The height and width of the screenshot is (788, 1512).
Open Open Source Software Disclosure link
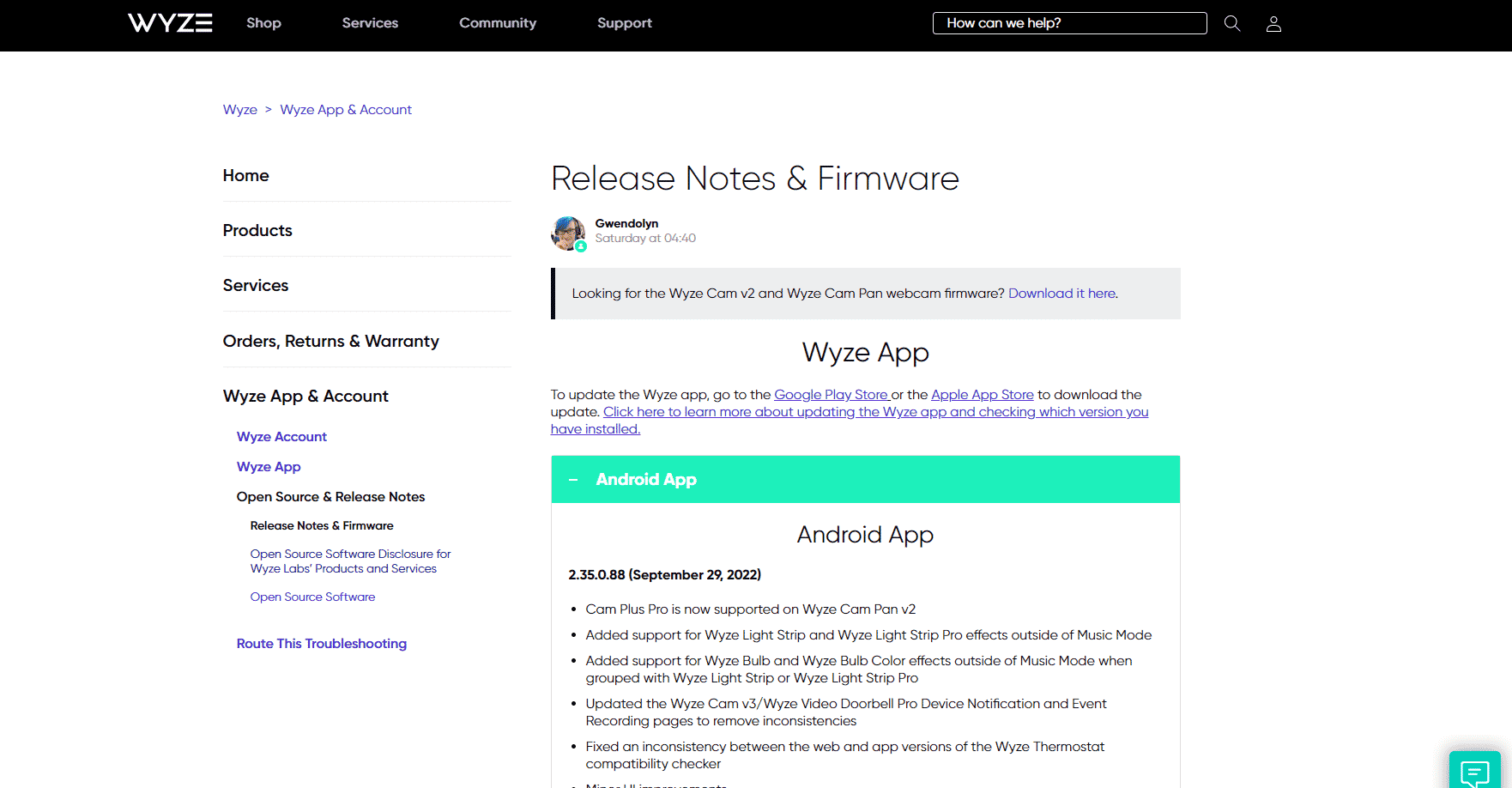coord(350,561)
